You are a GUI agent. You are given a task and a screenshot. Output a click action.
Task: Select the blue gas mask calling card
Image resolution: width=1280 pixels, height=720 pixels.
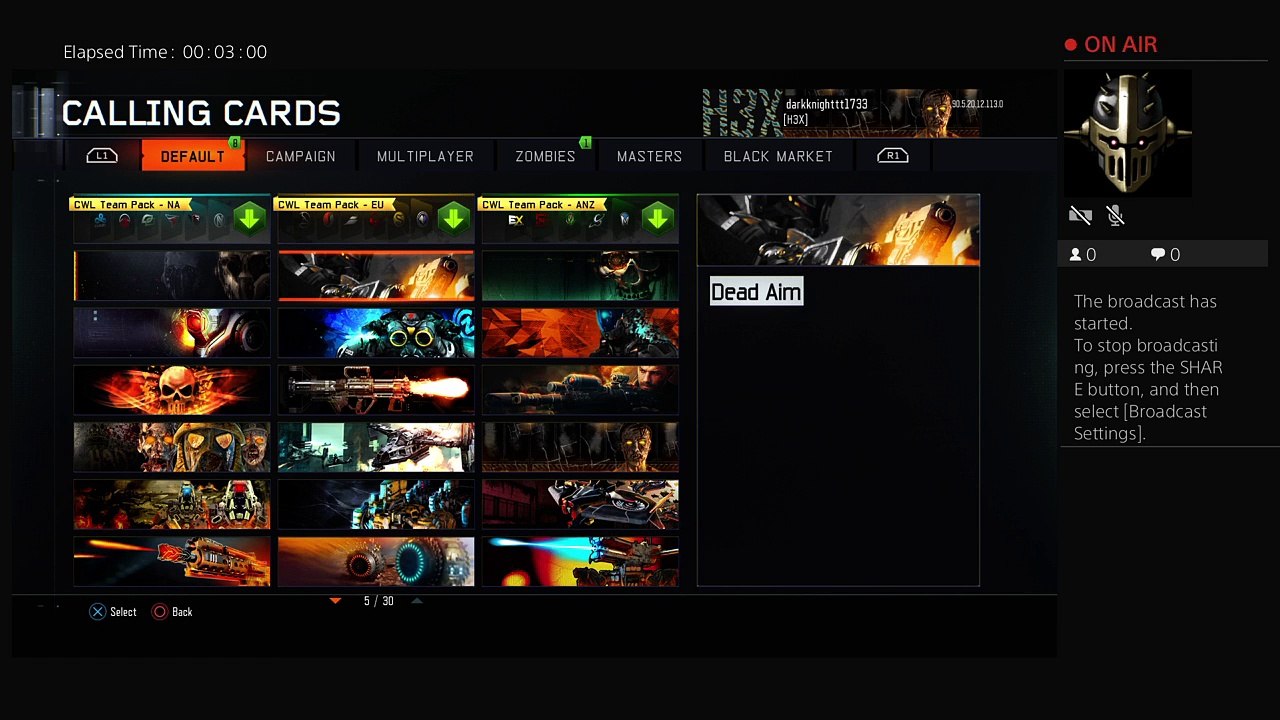point(376,333)
